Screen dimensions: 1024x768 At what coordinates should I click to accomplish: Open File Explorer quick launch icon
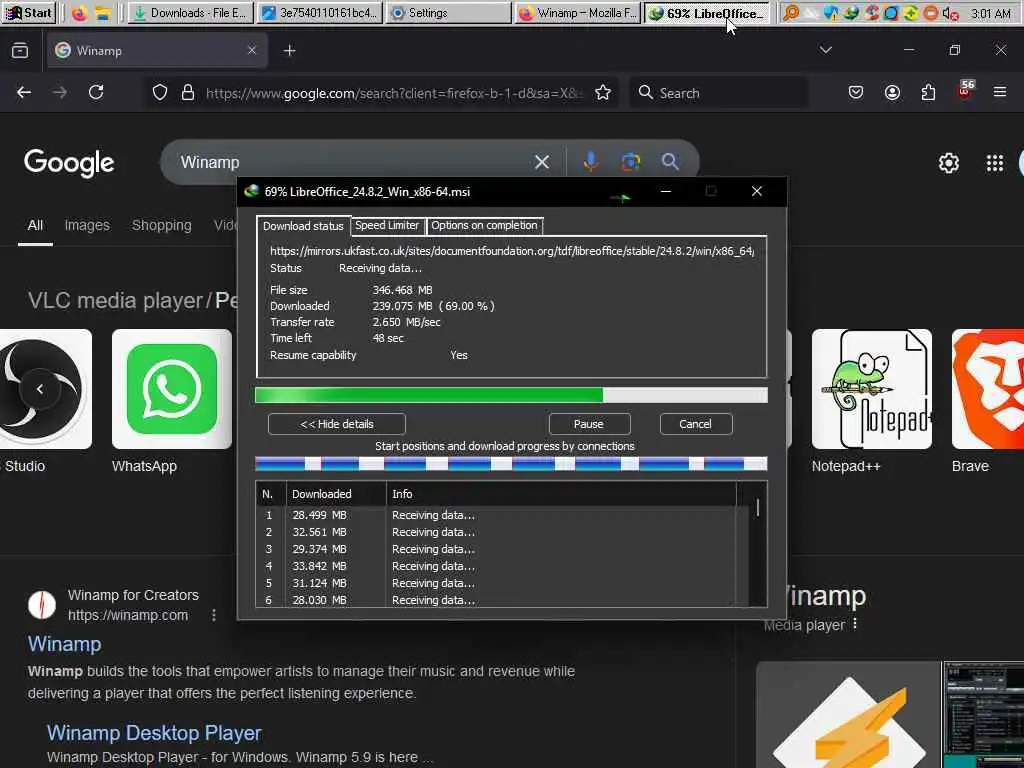click(102, 12)
